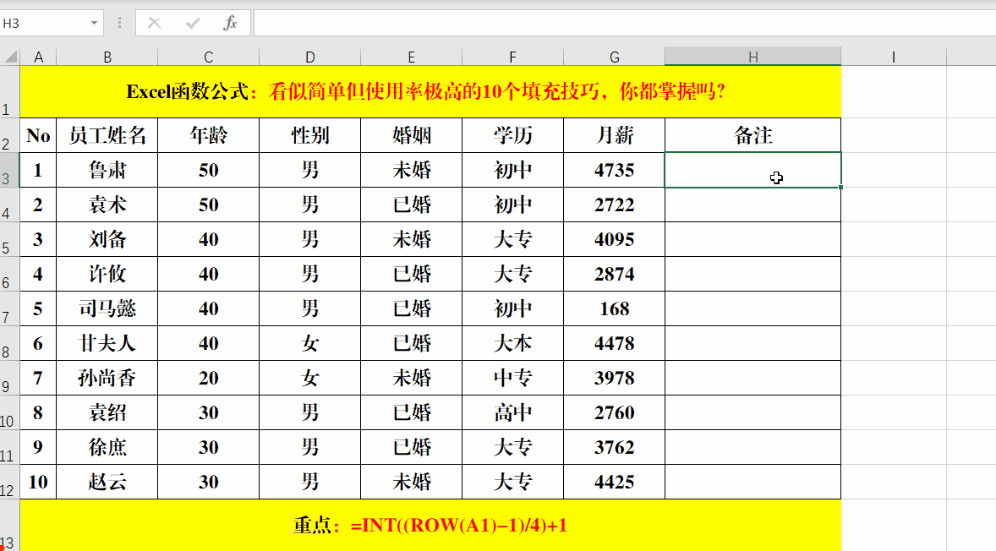Select column C header
The width and height of the screenshot is (996, 551).
[x=208, y=57]
